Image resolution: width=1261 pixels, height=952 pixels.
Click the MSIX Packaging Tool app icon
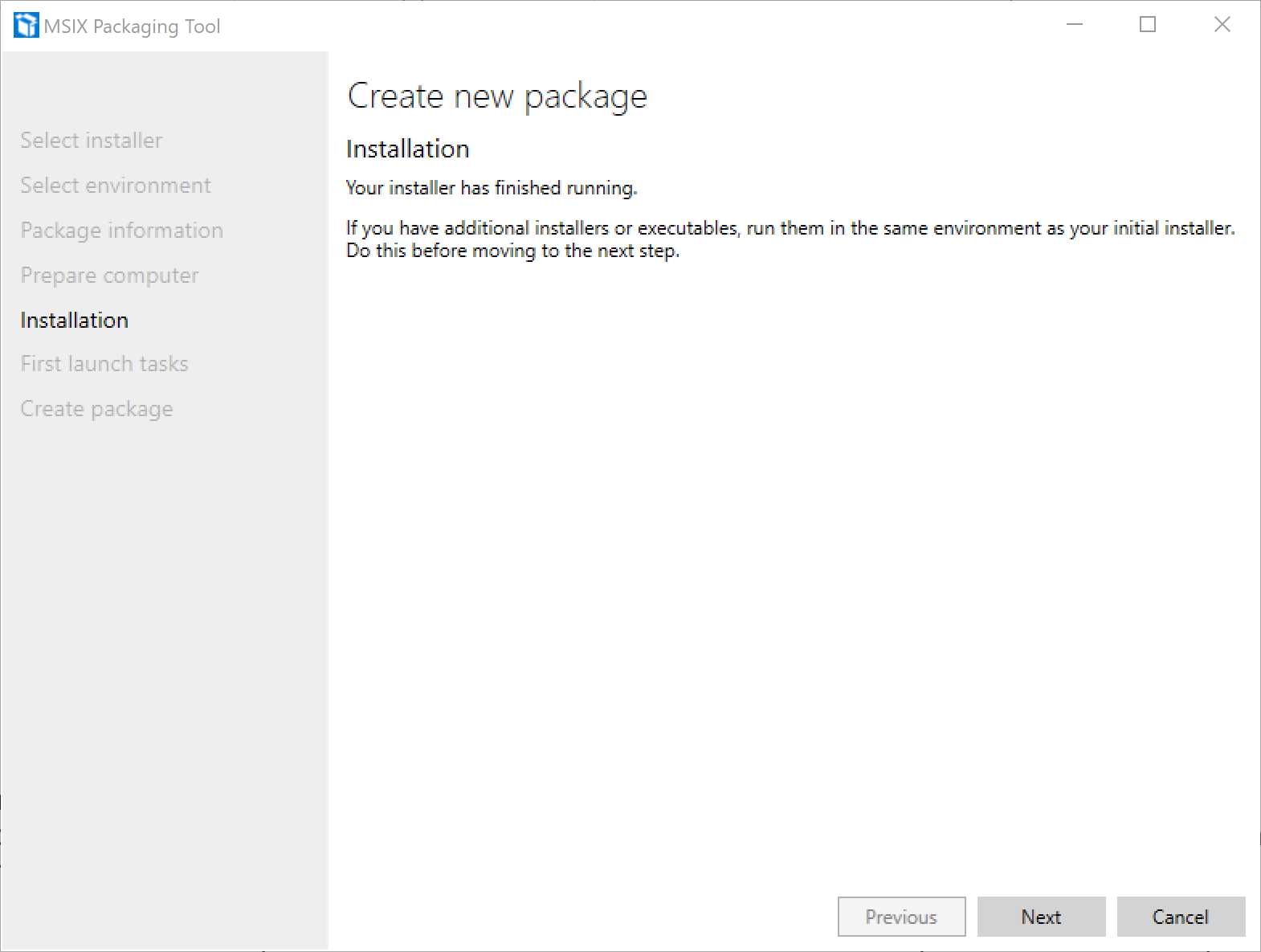(27, 24)
